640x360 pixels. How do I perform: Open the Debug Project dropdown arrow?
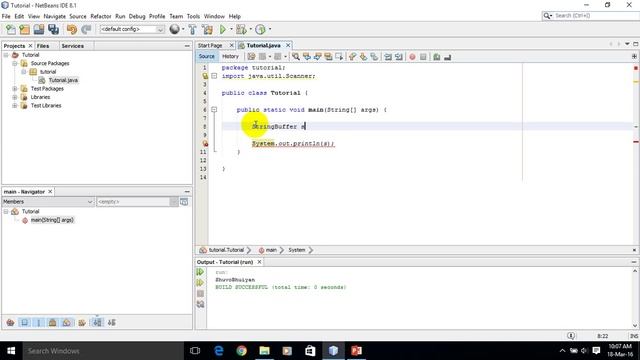pyautogui.click(x=250, y=29)
